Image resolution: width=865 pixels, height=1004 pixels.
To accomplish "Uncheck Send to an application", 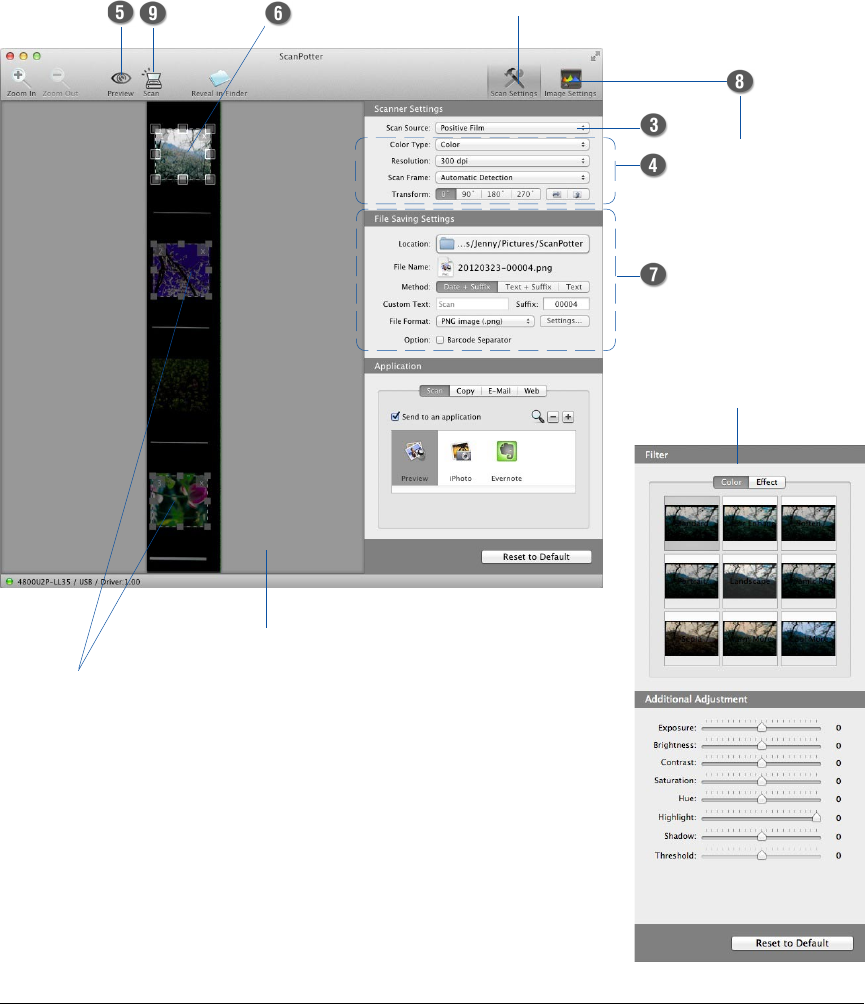I will click(x=395, y=416).
